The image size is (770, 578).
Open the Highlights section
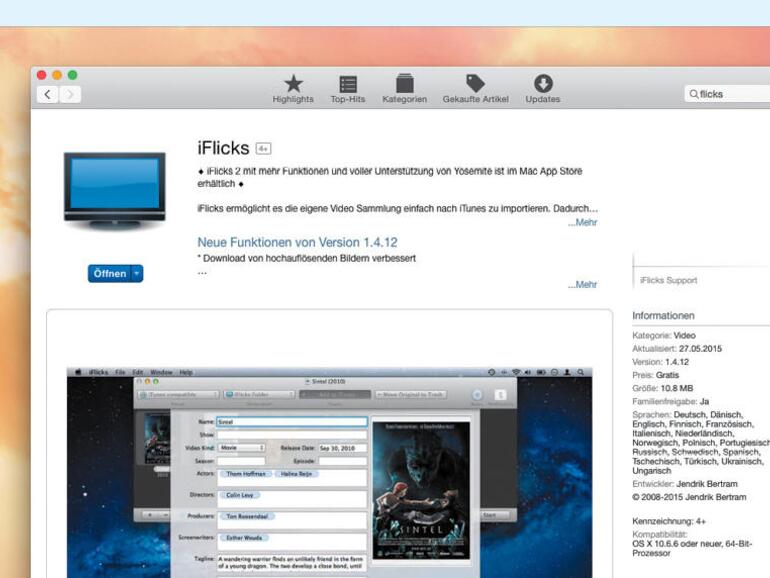293,89
